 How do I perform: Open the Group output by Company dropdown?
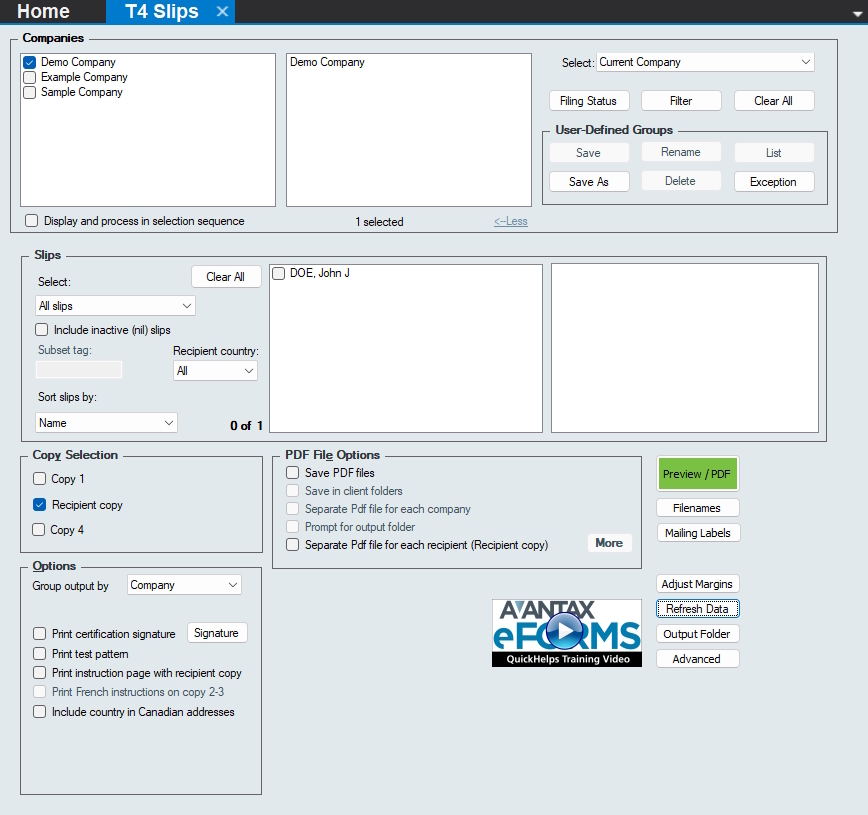point(184,585)
